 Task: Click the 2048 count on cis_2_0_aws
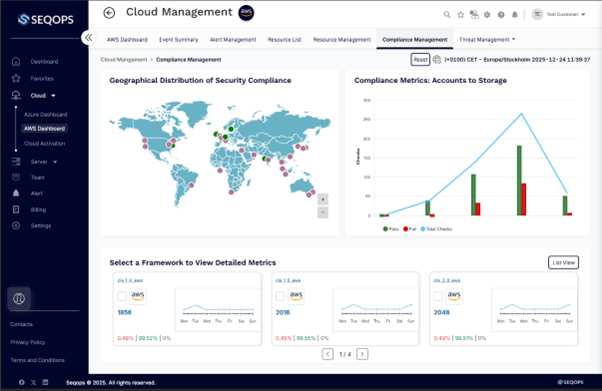(x=442, y=312)
